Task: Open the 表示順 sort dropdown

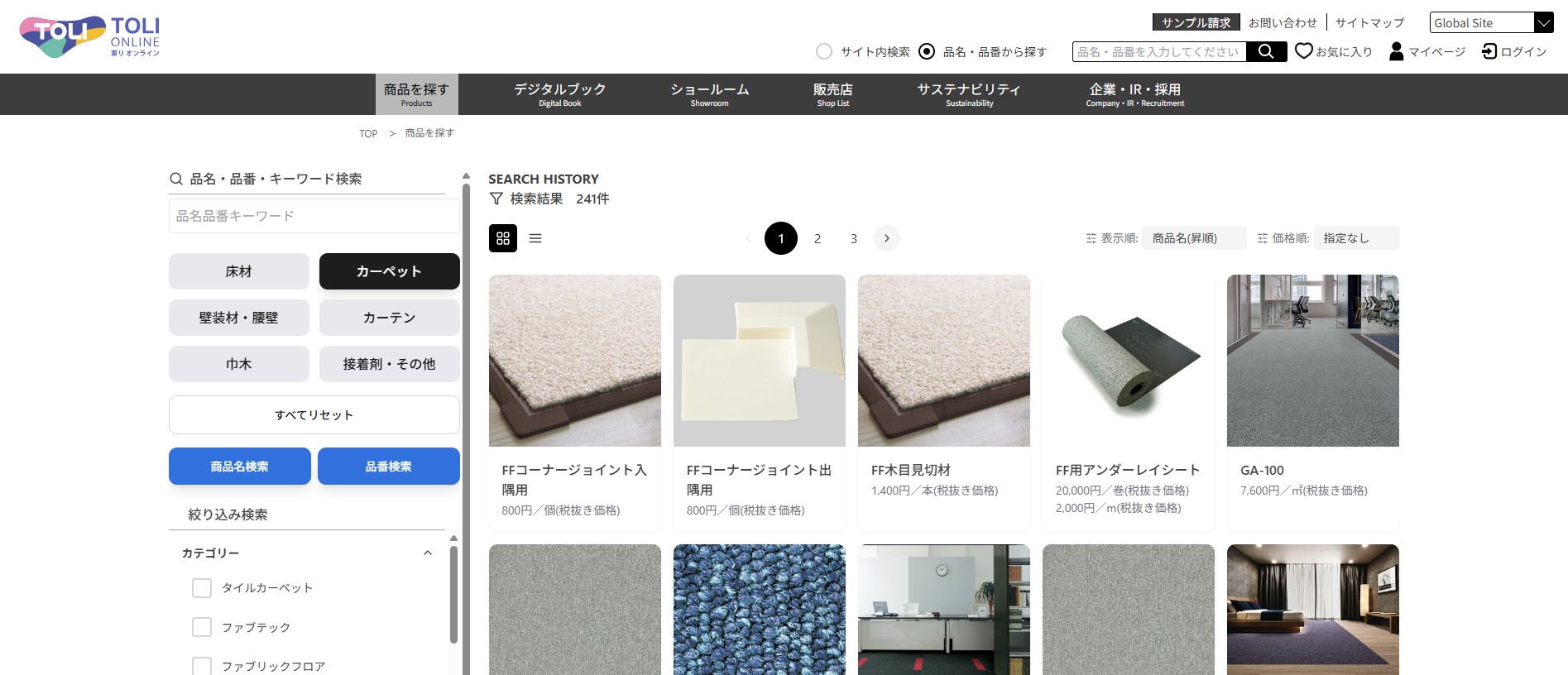Action: point(1194,238)
